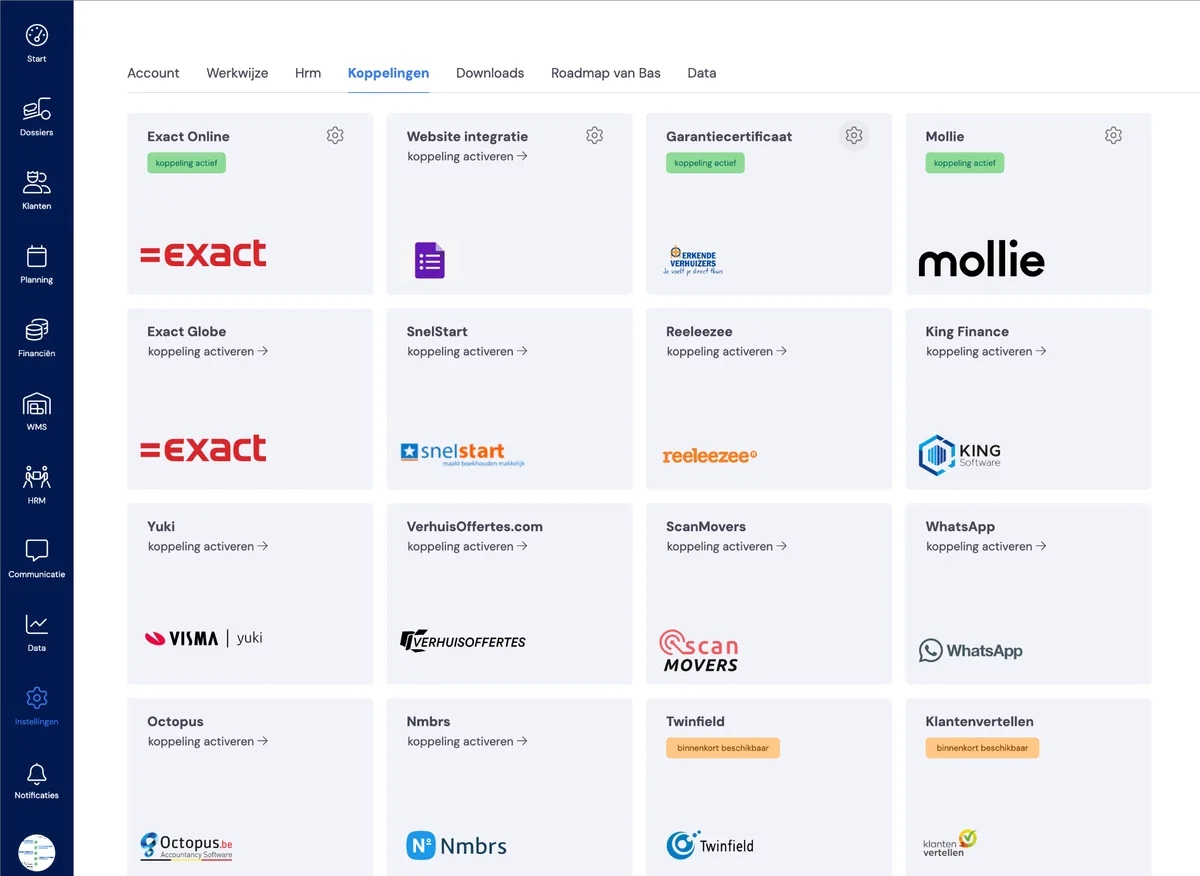Screen dimensions: 1200x876
Task: Click the 'binnenkort beschikbaar' badge on Klantenvertellen
Action: point(983,748)
